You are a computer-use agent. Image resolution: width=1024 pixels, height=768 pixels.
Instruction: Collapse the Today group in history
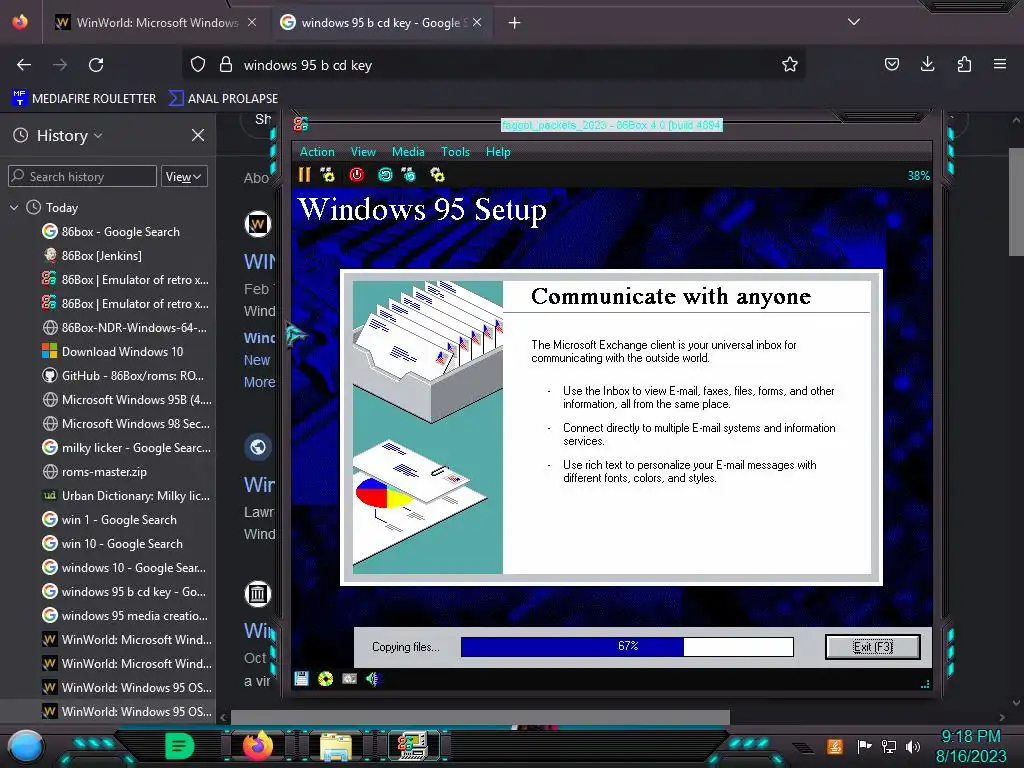(14, 208)
